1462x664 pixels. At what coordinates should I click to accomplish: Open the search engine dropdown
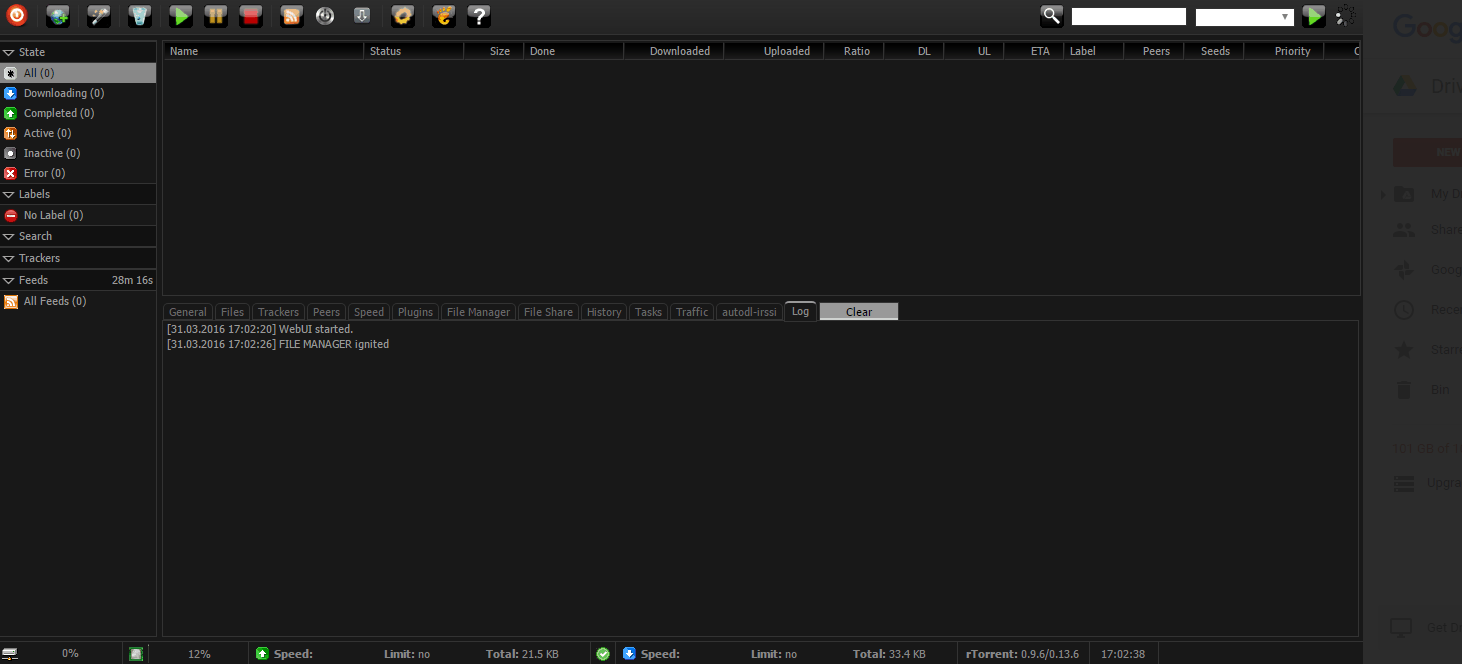1244,17
